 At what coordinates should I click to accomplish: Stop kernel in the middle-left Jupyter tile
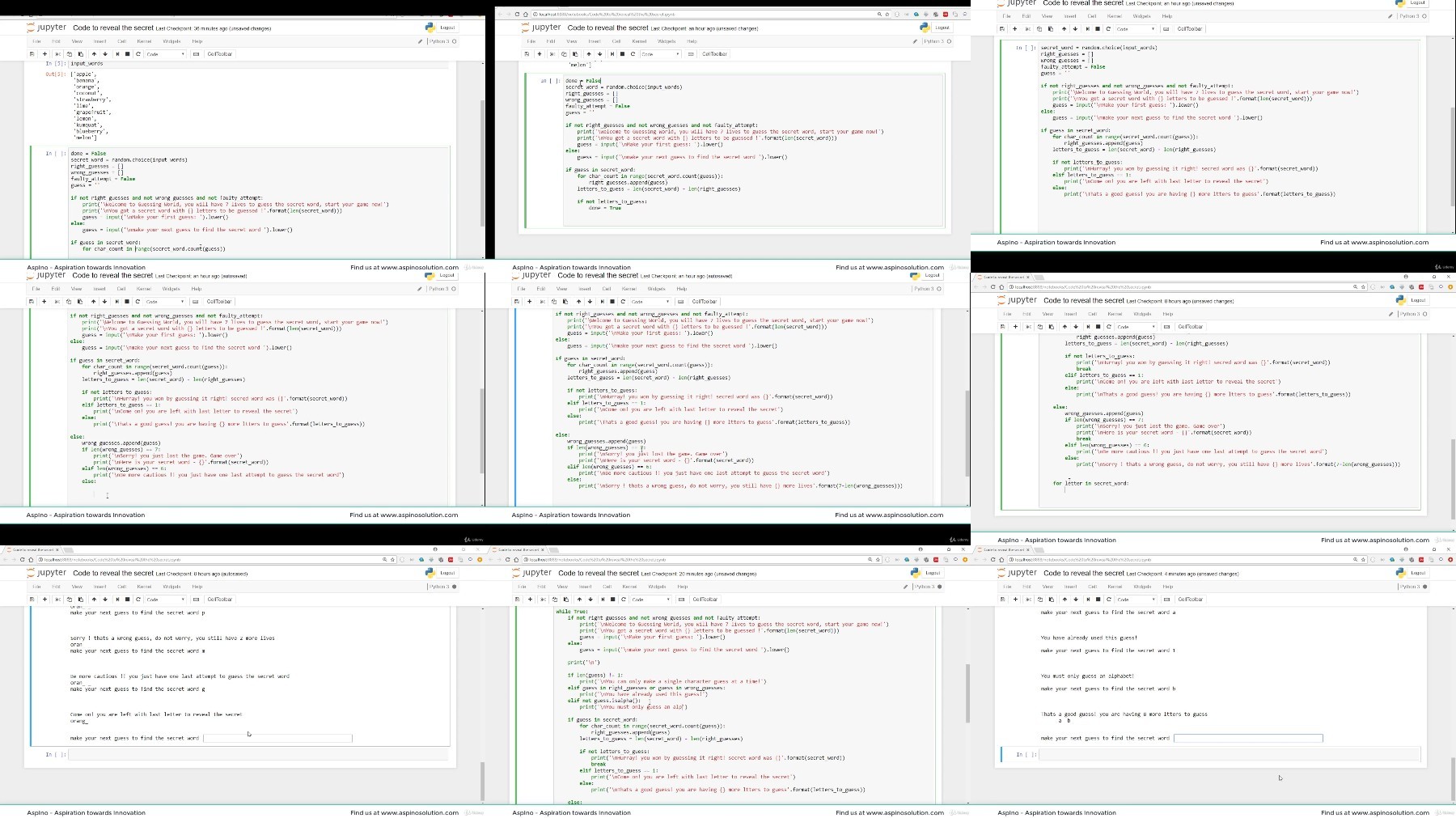127,302
